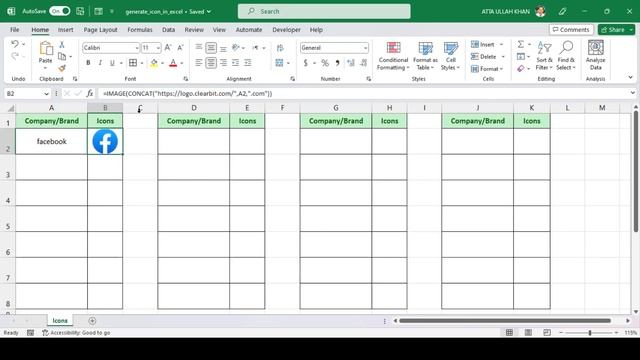Switch to the Page Layout tab

click(x=100, y=30)
